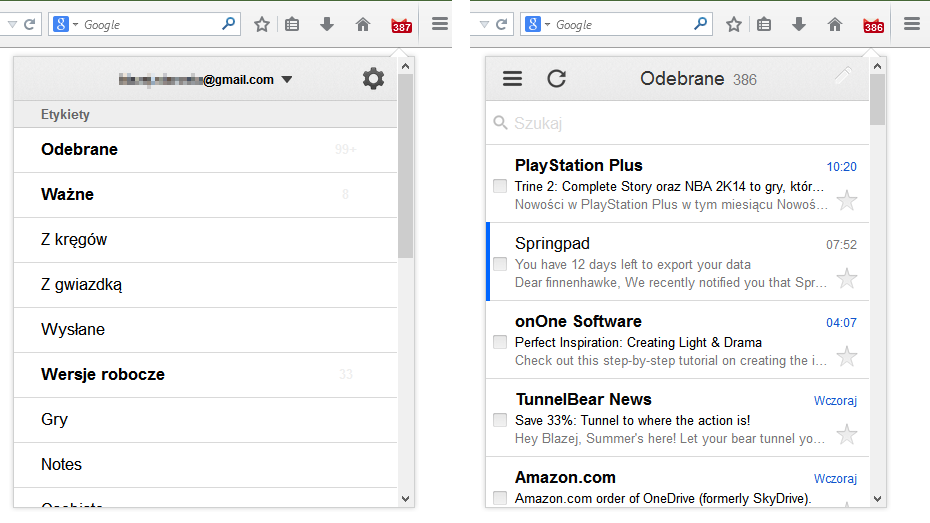Image resolution: width=930 pixels, height=523 pixels.
Task: Open URL history dropdown in right browser
Action: [484, 24]
